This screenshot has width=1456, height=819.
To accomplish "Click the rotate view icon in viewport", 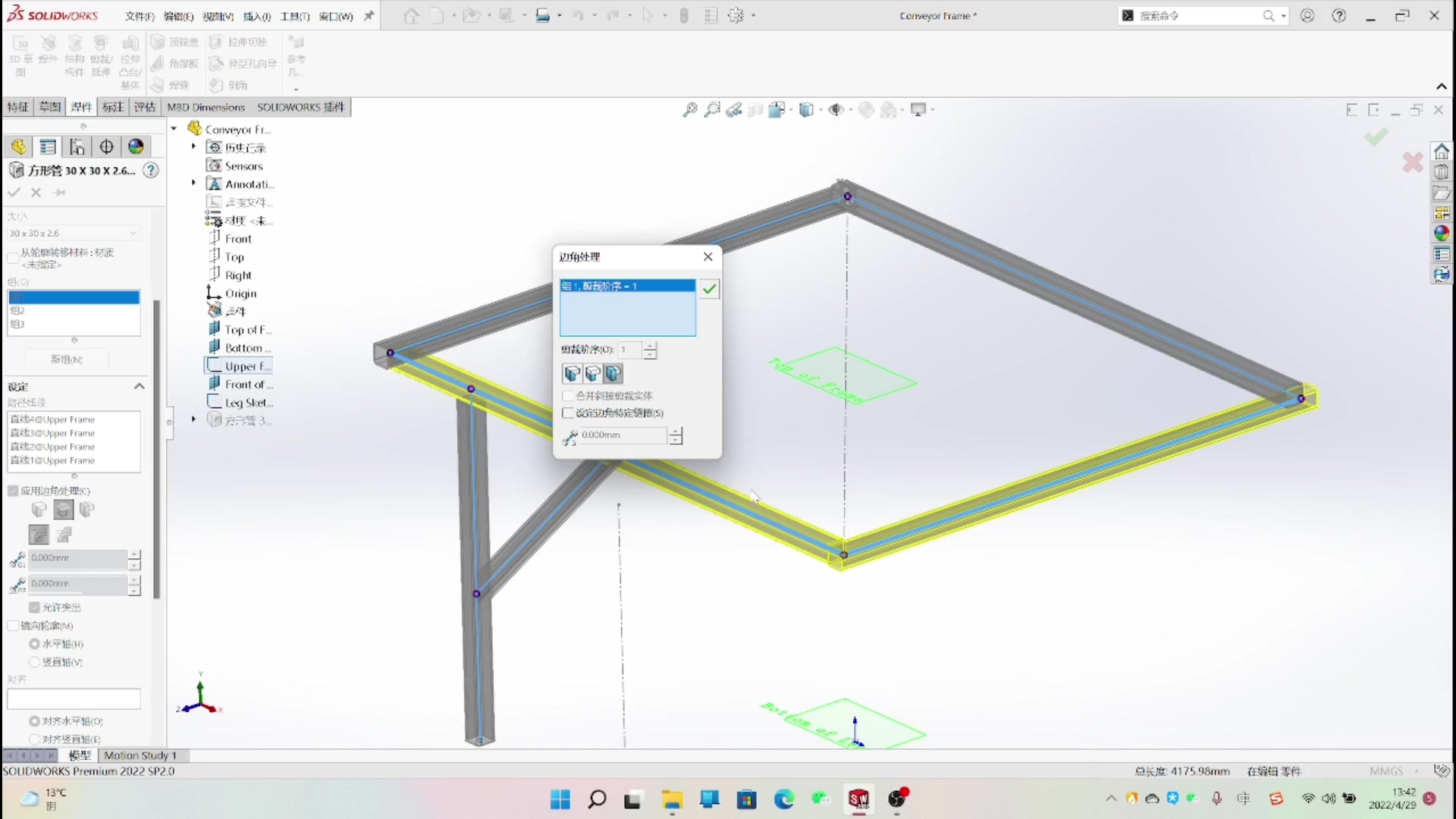I will click(x=732, y=109).
